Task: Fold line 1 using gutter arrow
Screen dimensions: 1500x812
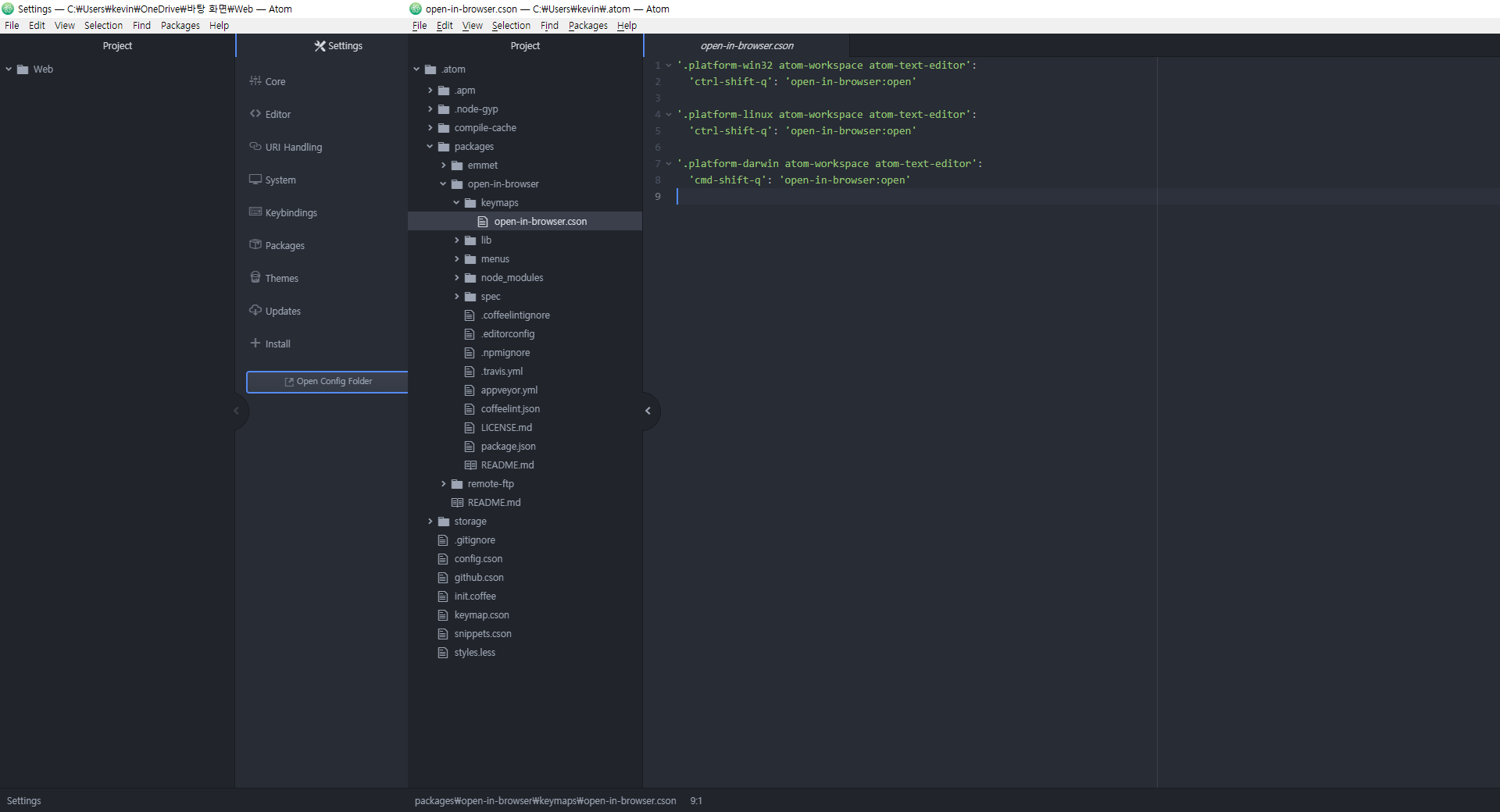Action: click(669, 66)
